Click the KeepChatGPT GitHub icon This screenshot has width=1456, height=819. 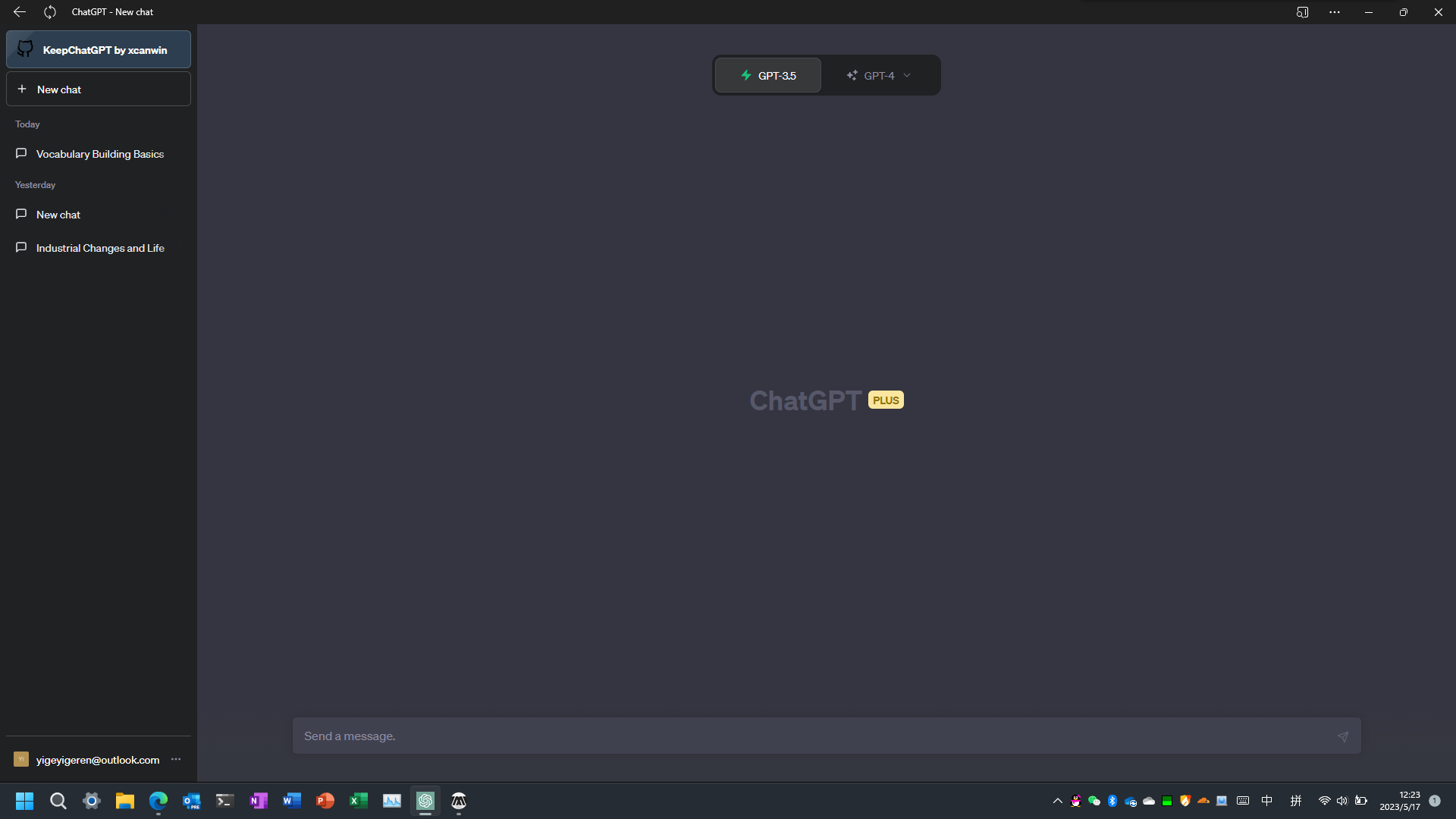25,49
